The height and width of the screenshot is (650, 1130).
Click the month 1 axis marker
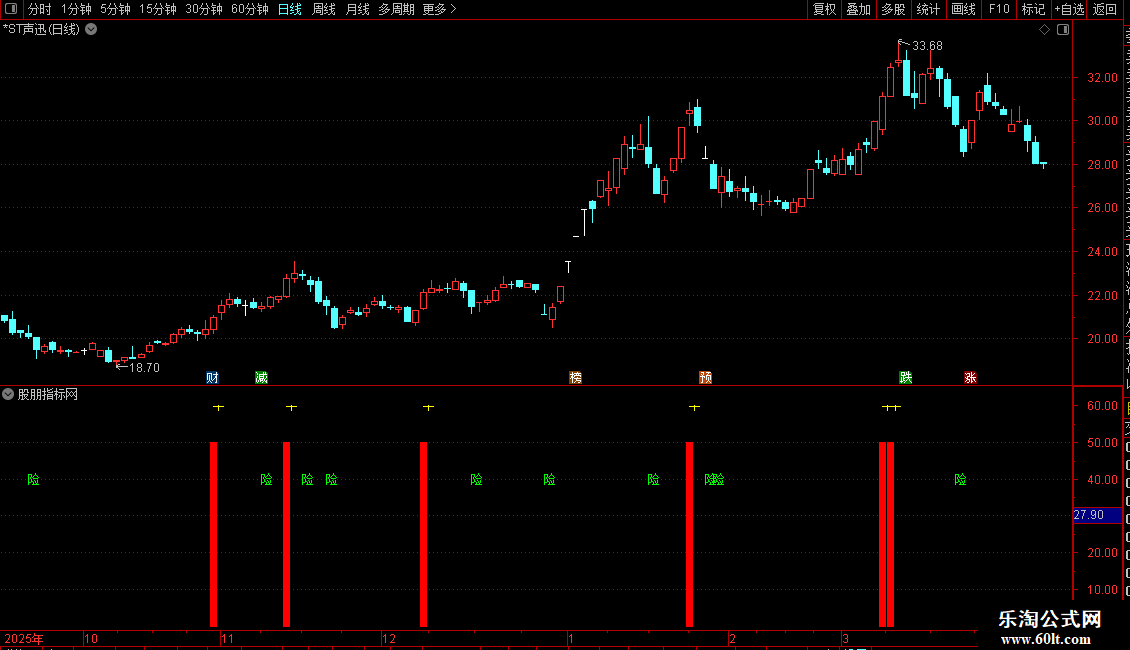coord(571,638)
